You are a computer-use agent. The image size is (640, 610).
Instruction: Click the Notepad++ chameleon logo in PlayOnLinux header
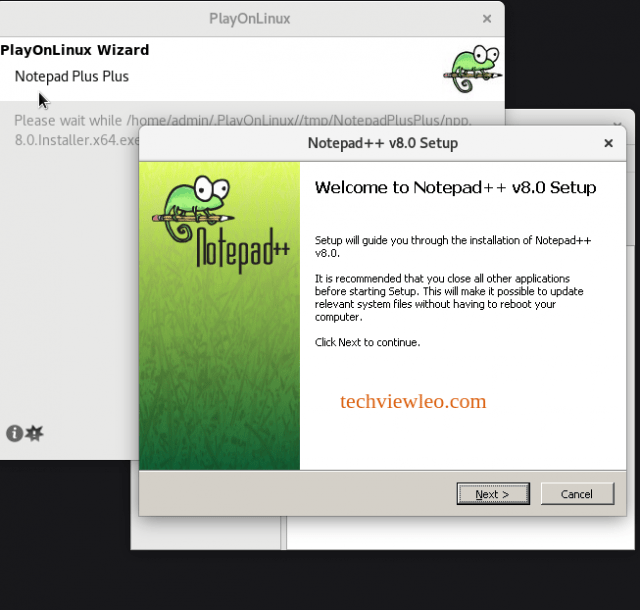(x=473, y=69)
